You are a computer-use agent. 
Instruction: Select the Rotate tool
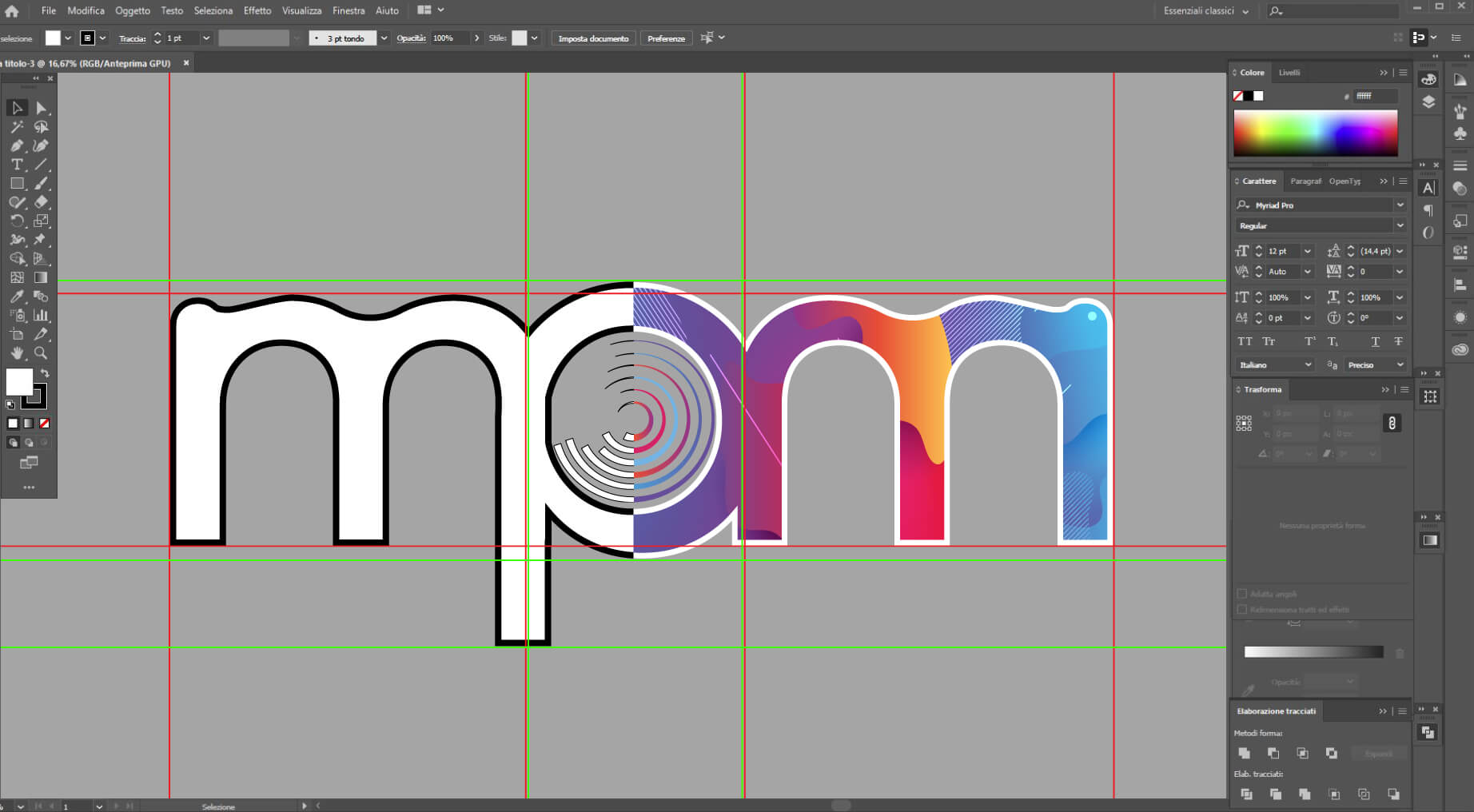coord(17,221)
